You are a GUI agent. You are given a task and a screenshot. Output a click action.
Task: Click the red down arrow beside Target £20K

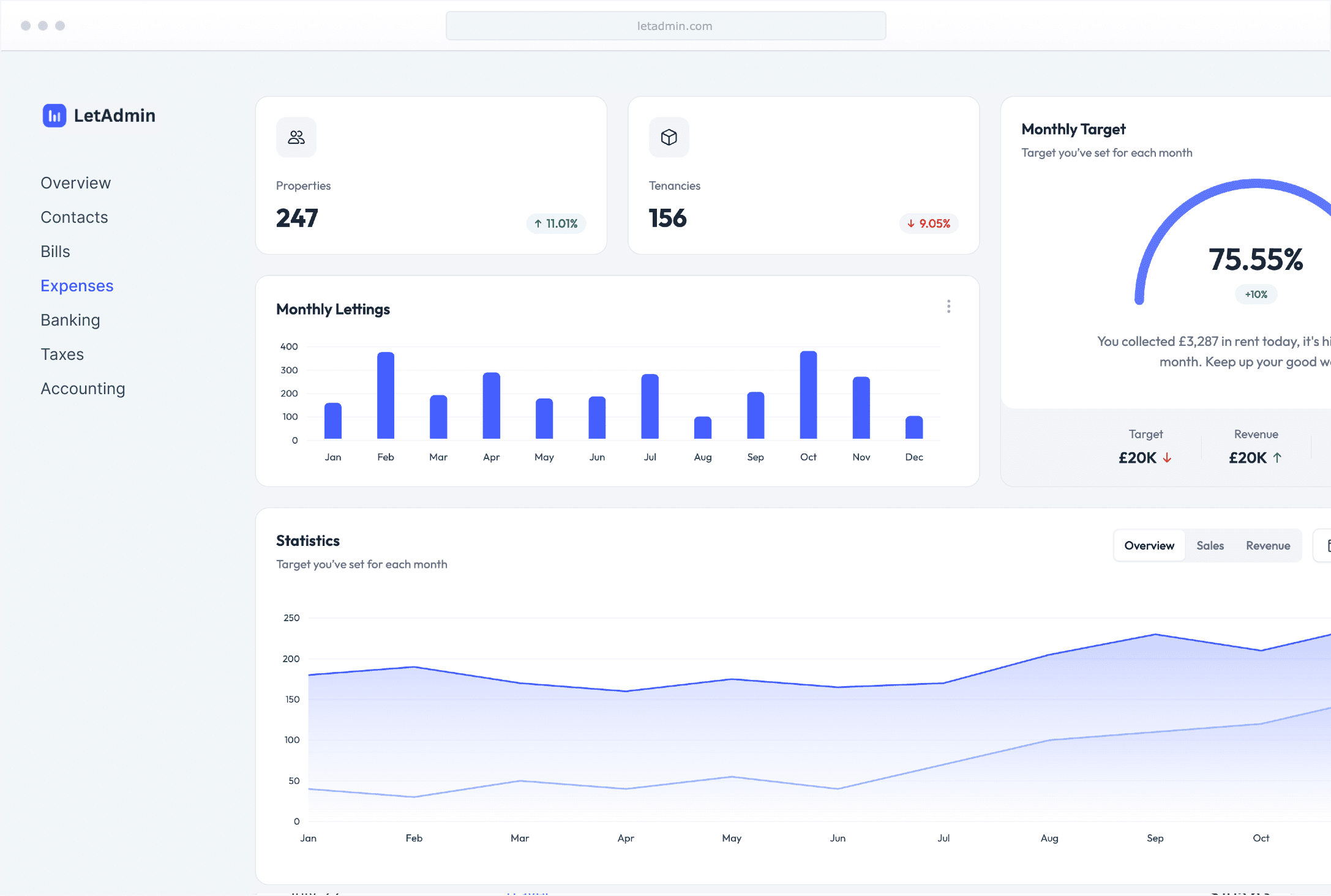point(1167,458)
